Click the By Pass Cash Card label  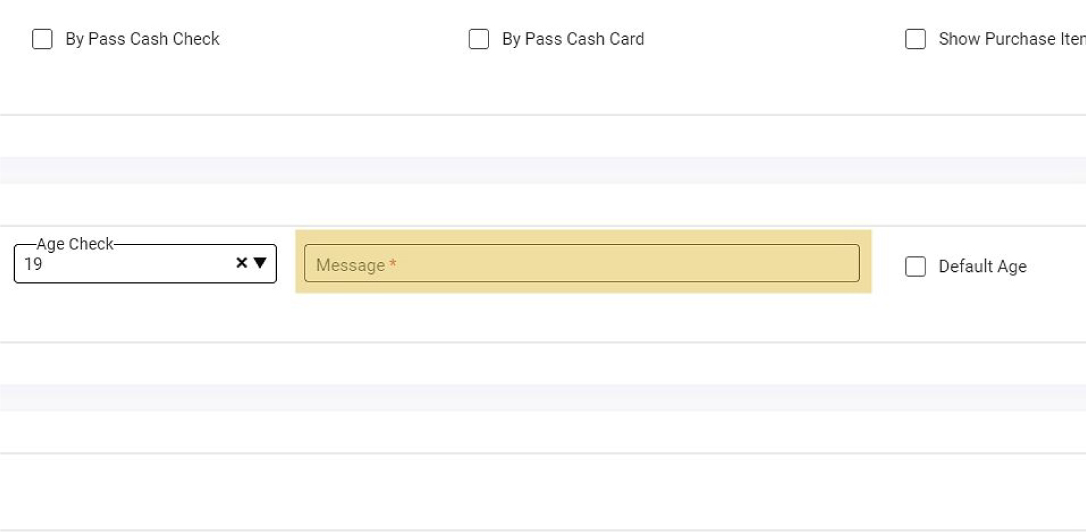click(572, 39)
